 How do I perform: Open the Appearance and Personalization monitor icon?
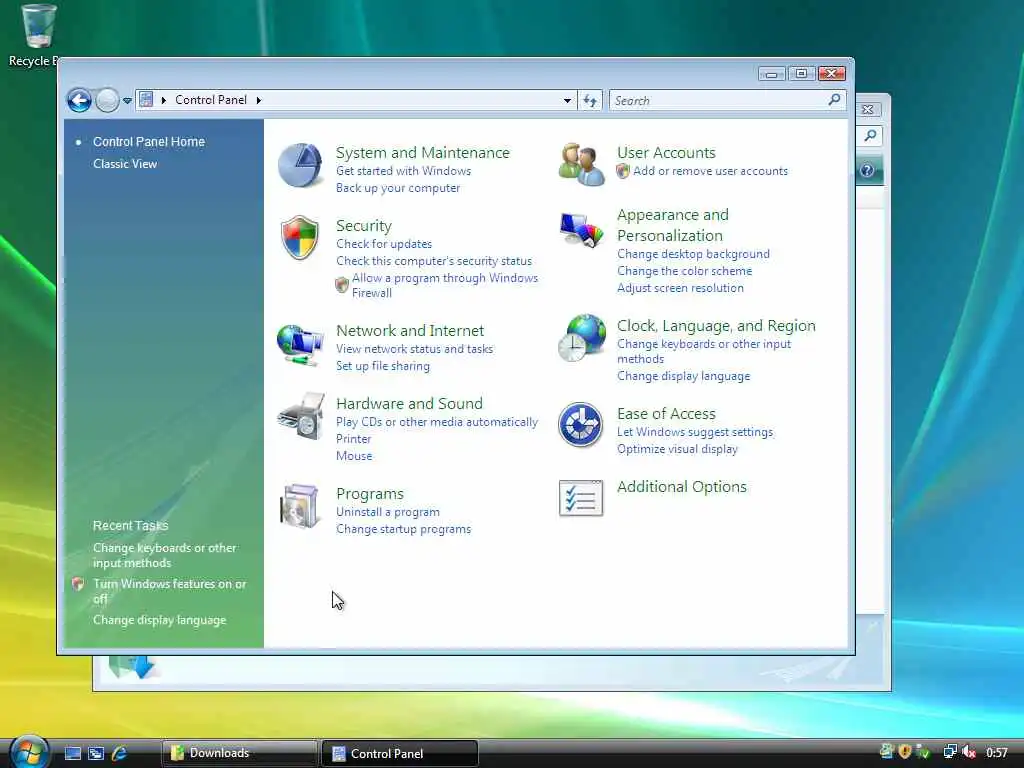point(581,230)
